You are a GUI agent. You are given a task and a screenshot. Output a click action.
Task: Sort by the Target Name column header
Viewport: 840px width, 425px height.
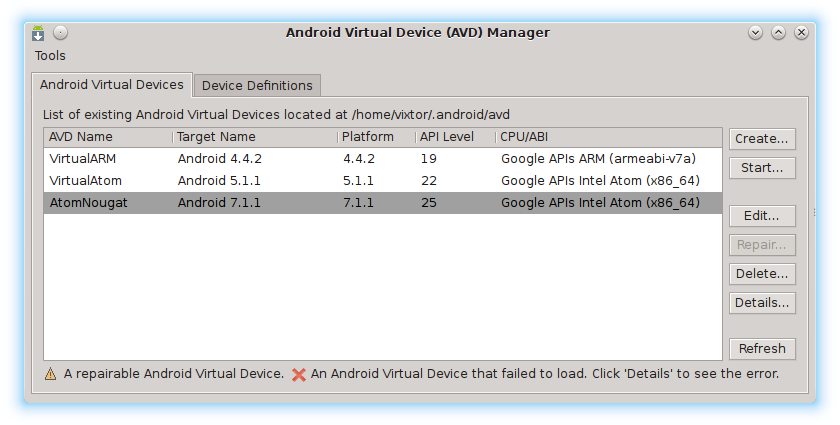pos(255,137)
